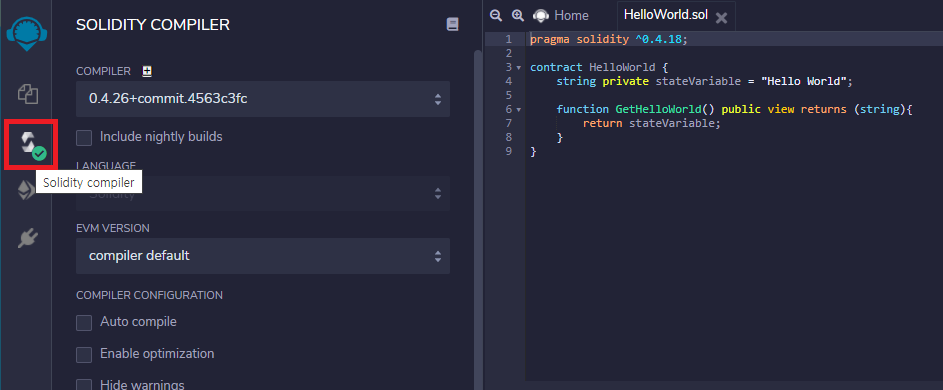The width and height of the screenshot is (943, 390).
Task: Click line number 9 in gutter
Action: coord(509,151)
